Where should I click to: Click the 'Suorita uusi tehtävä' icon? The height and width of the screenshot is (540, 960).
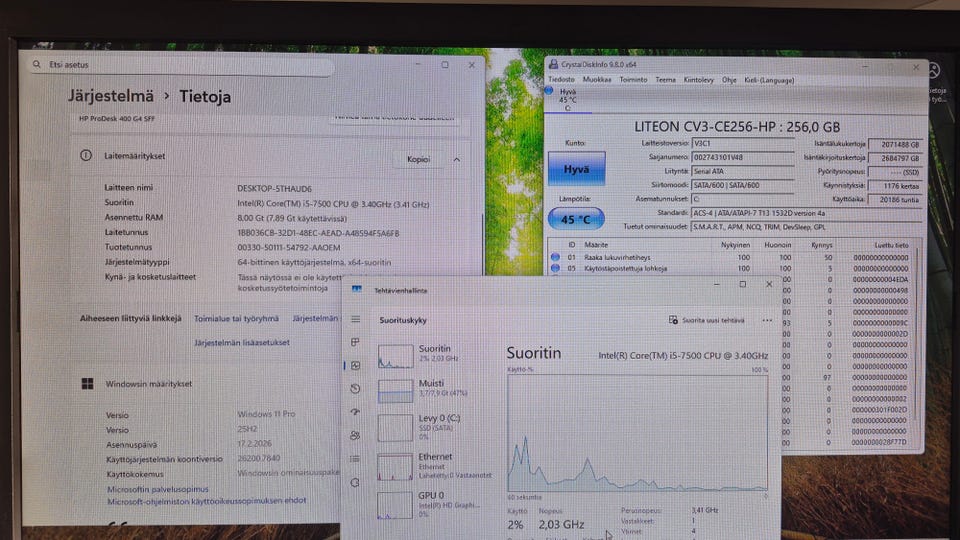673,320
